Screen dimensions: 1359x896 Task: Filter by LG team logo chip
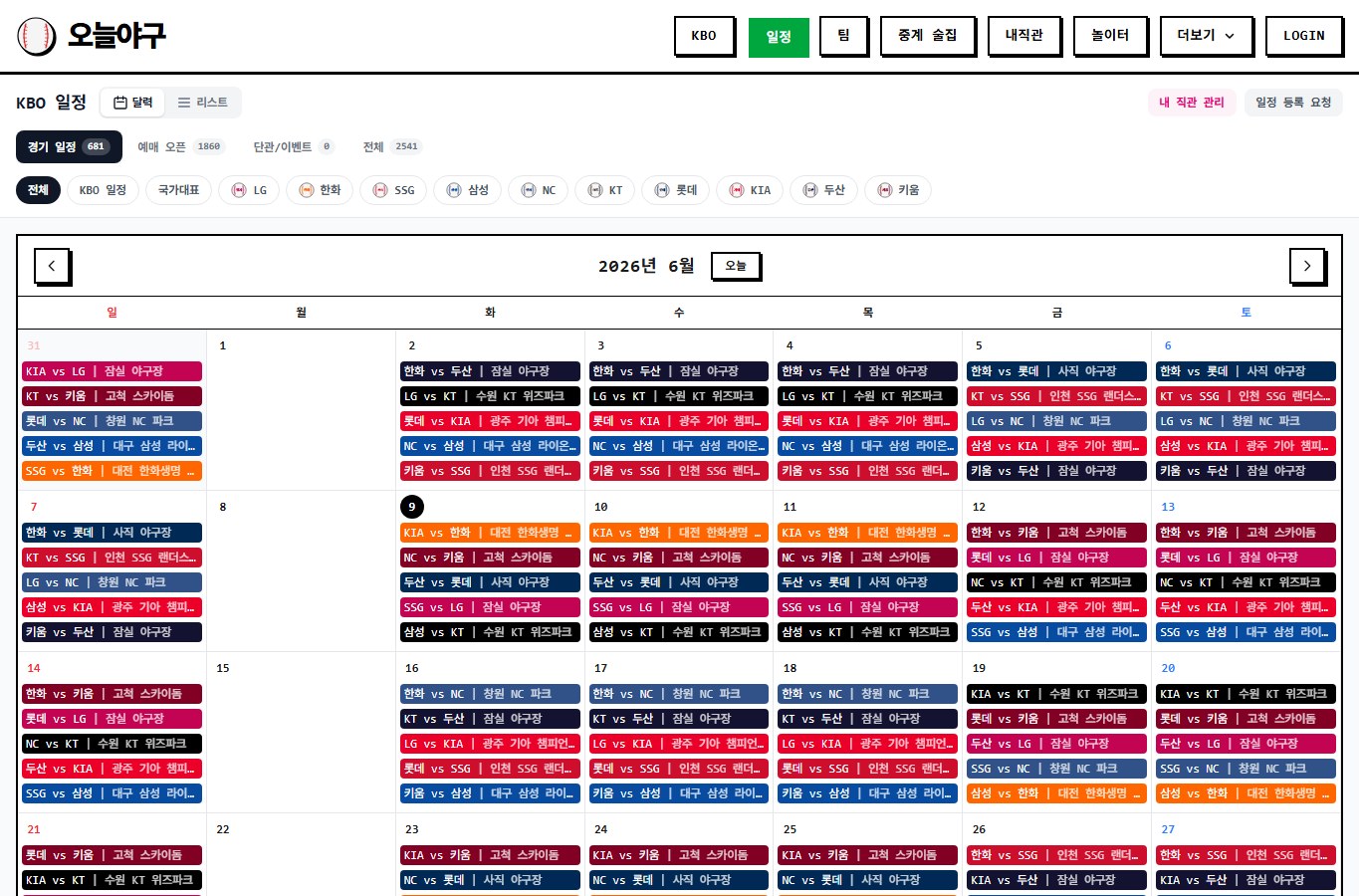[250, 190]
